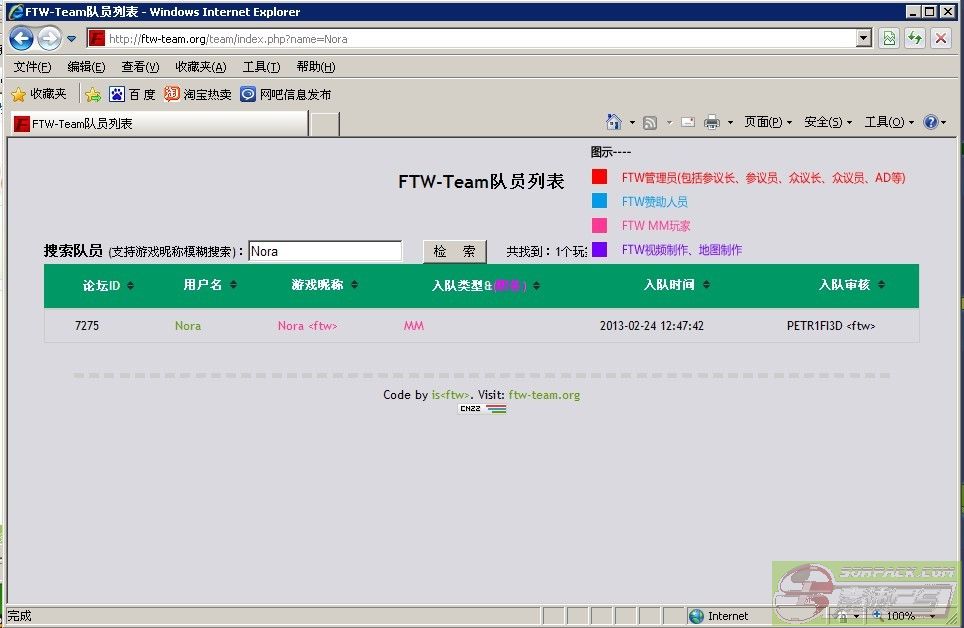
Task: Open the 安全(S) dropdown menu
Action: (828, 122)
